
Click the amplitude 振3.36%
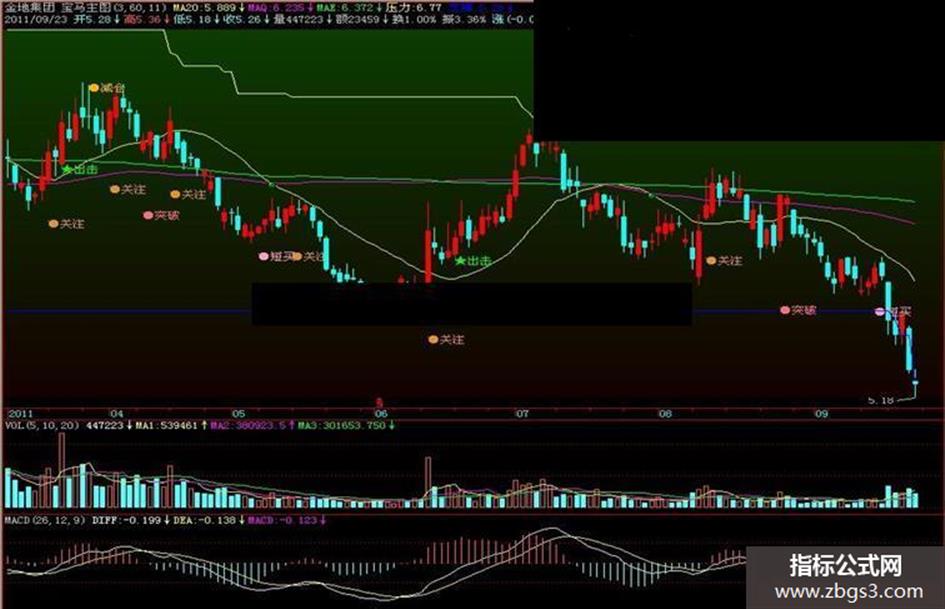coord(465,19)
